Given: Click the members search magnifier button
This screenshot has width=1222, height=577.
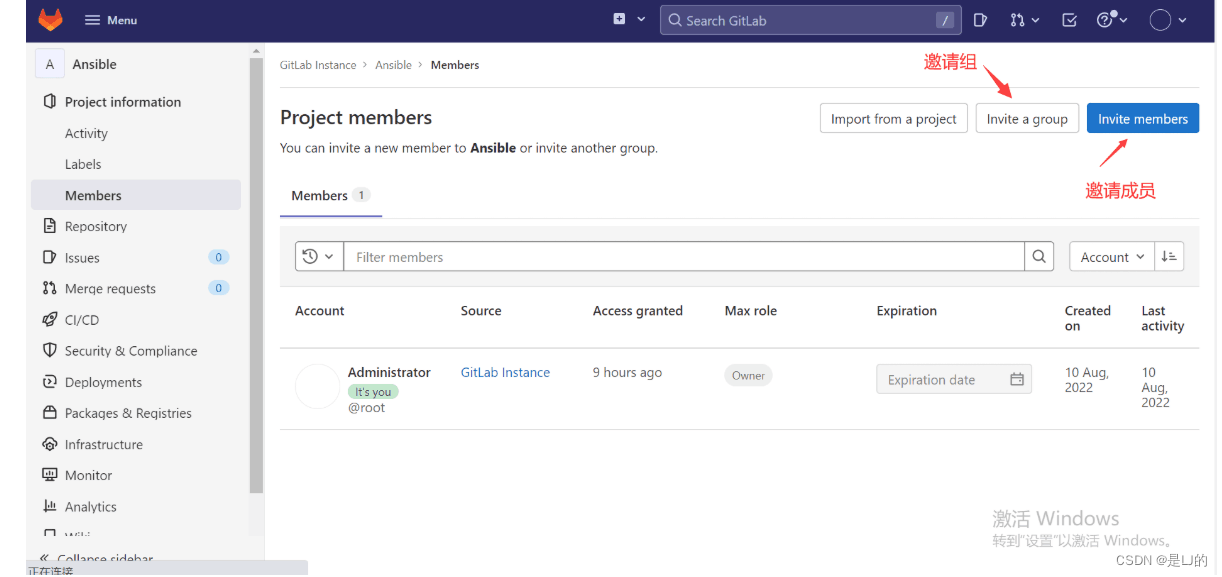Looking at the screenshot, I should coord(1040,257).
